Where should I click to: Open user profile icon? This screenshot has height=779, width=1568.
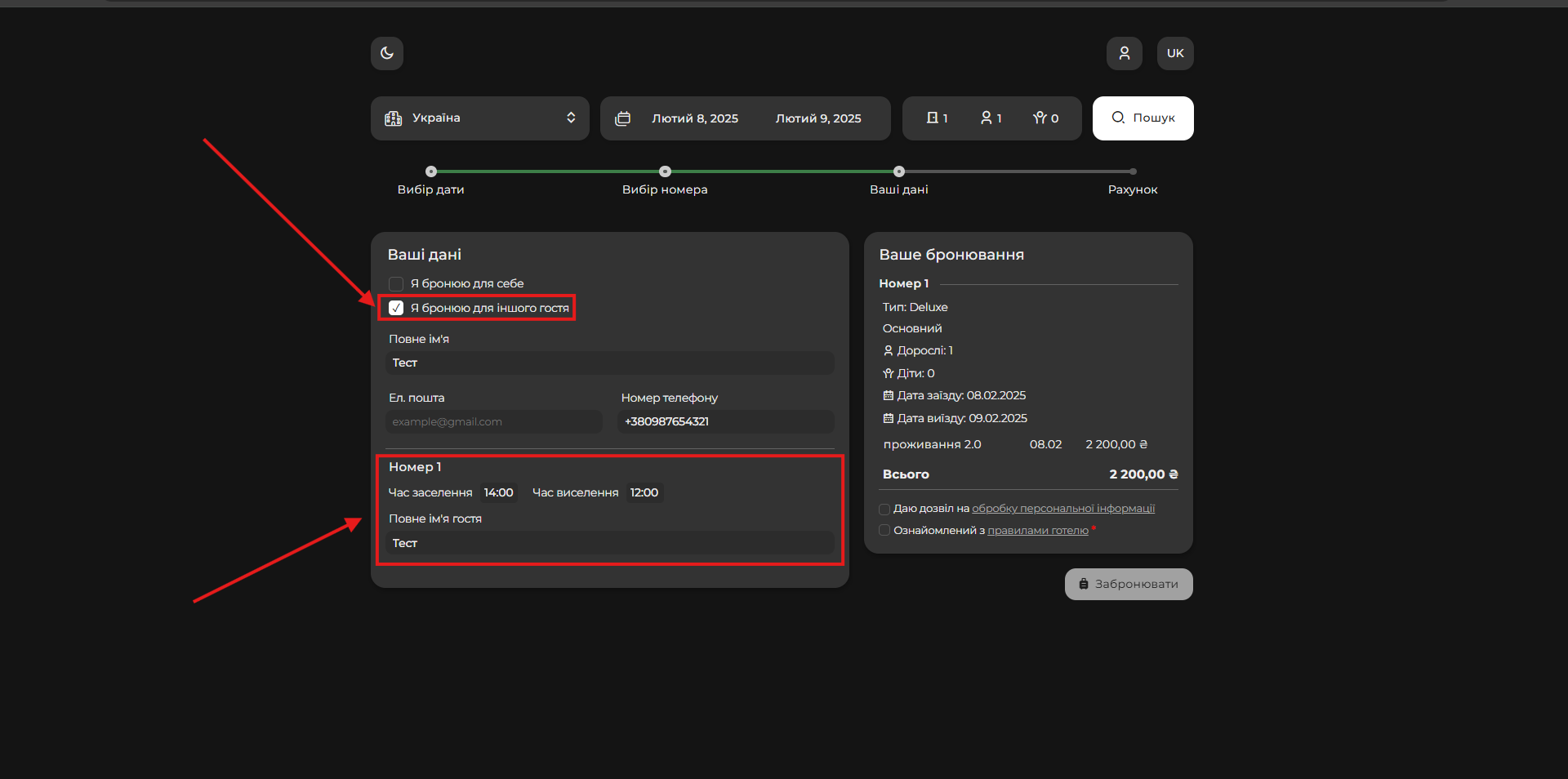(x=1124, y=53)
